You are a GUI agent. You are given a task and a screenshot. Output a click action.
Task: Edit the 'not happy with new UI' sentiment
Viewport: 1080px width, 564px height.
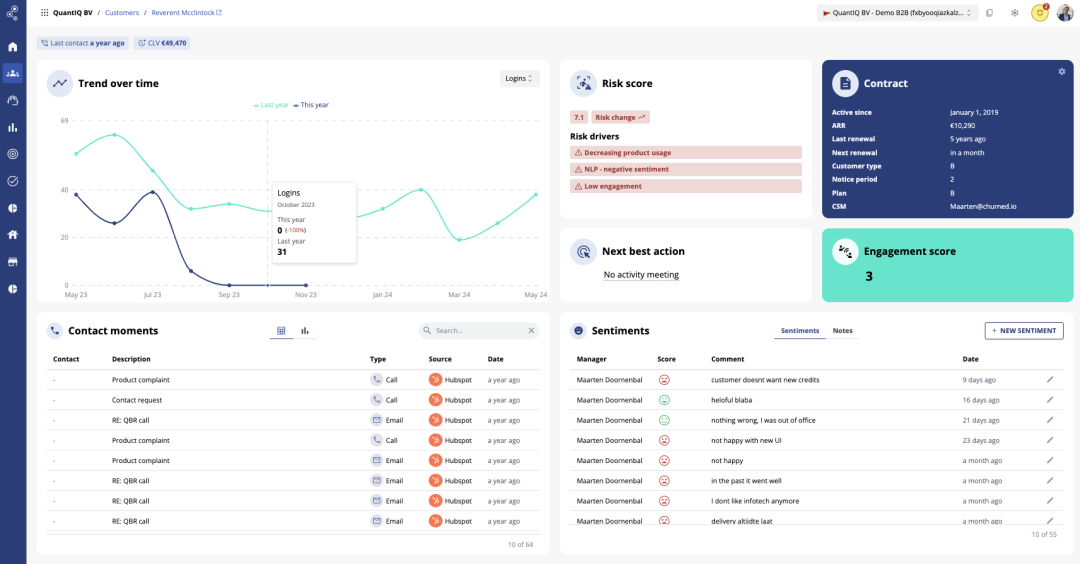(1050, 440)
